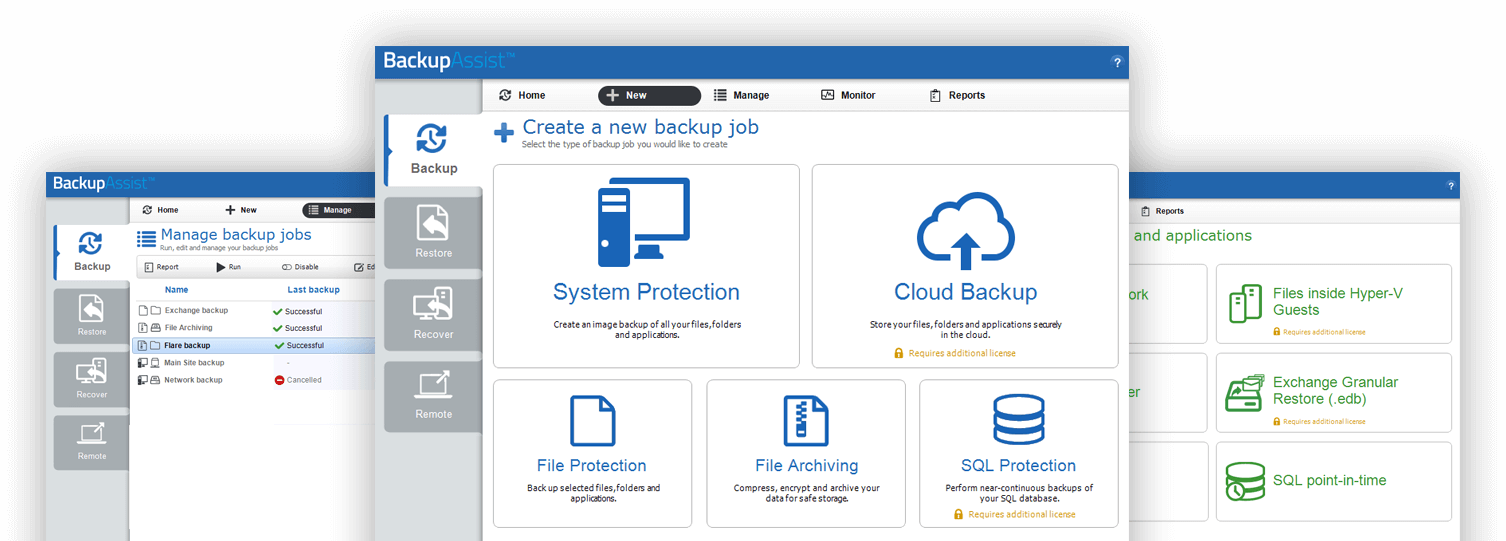Open Reports in front window menu

pyautogui.click(x=957, y=95)
